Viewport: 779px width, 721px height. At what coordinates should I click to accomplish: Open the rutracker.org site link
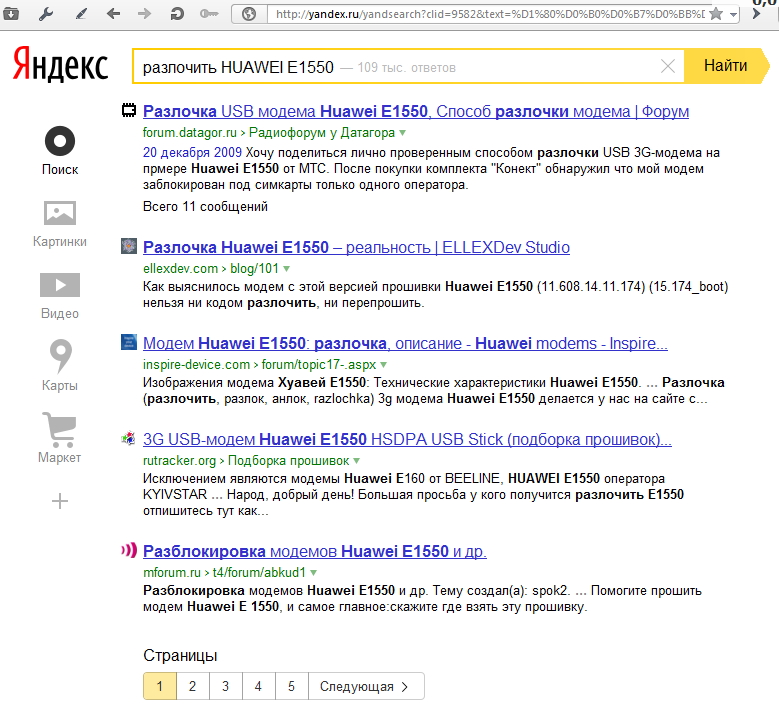click(x=179, y=461)
